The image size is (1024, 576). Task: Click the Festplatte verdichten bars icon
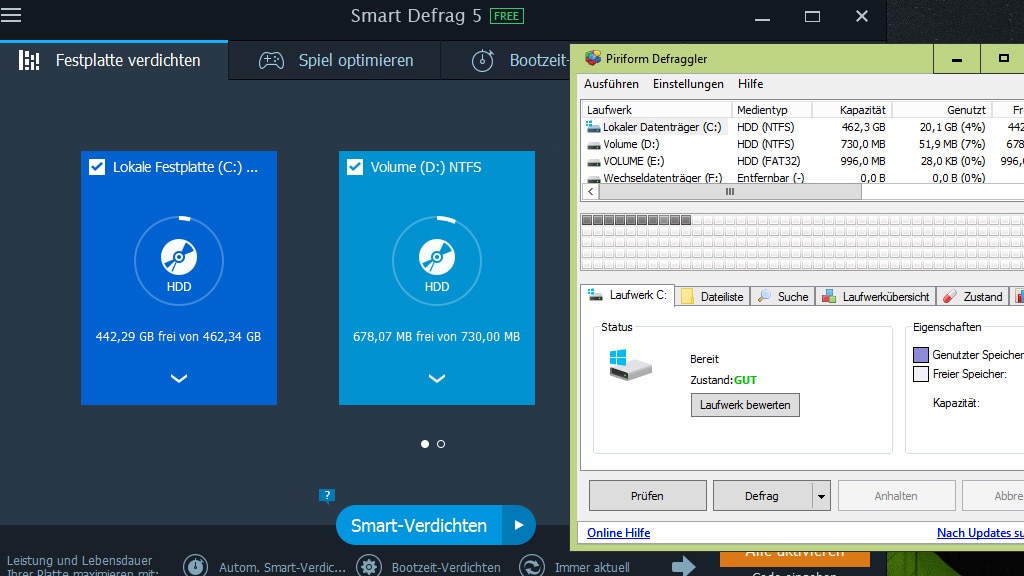click(x=29, y=60)
